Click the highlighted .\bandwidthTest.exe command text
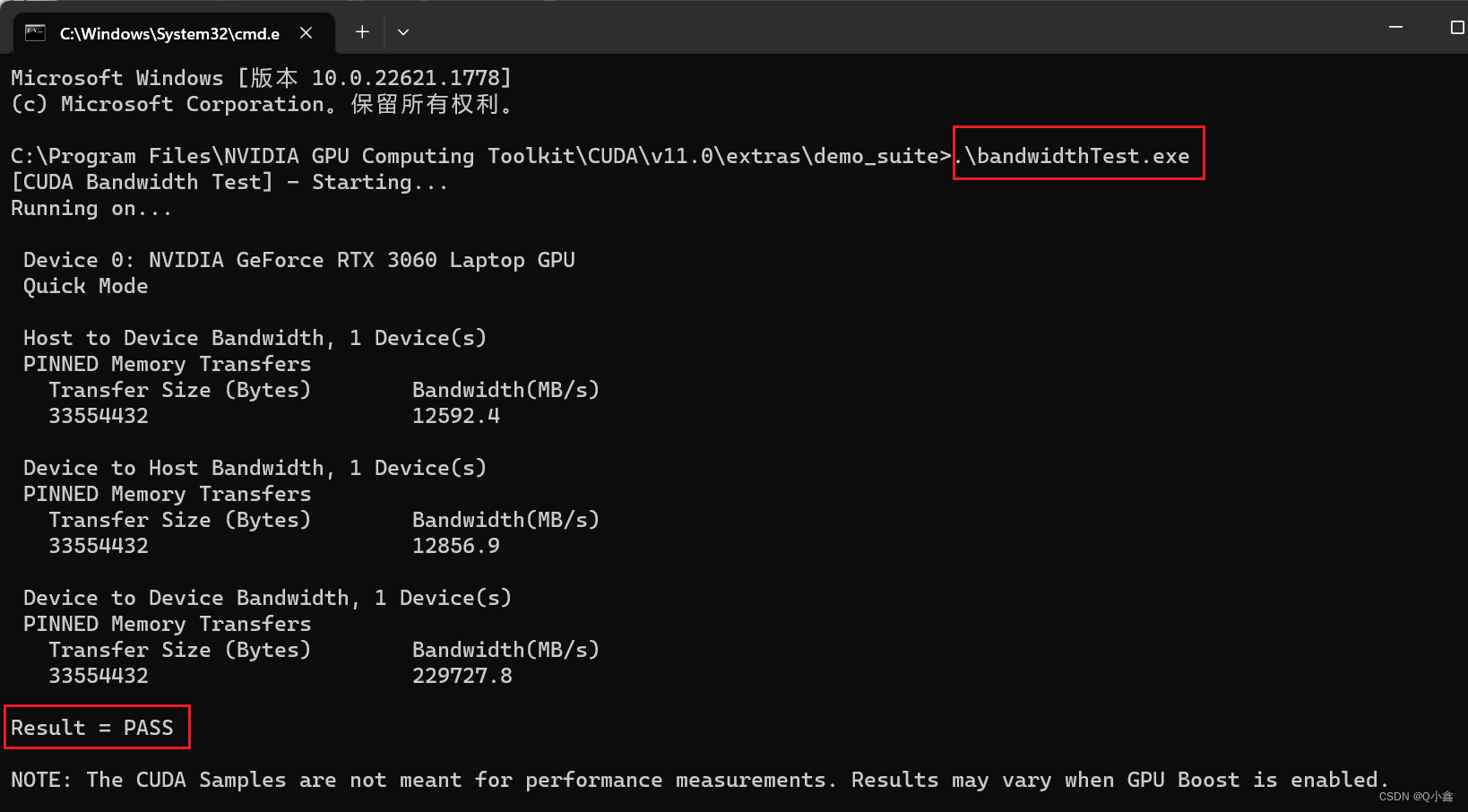1468x812 pixels. [x=1078, y=154]
